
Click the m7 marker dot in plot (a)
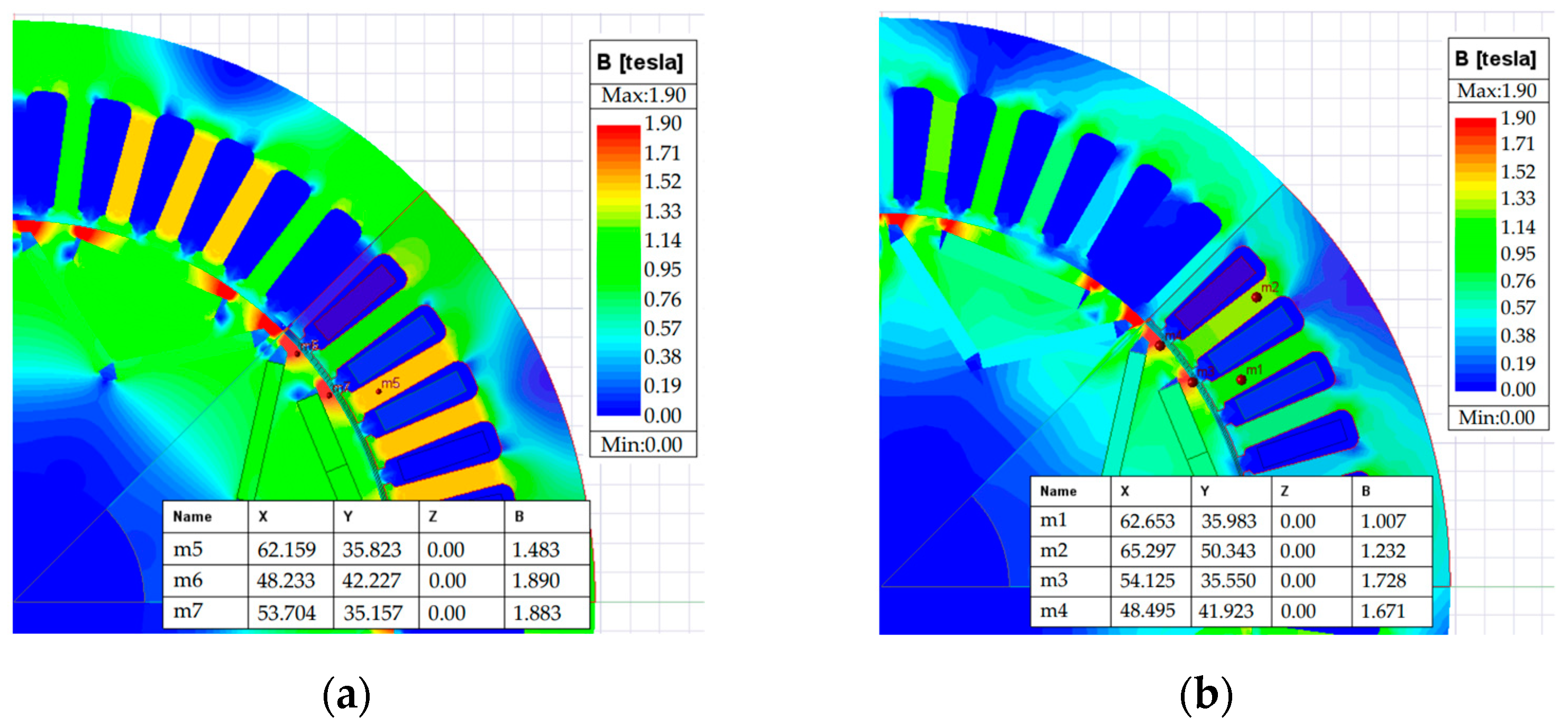pyautogui.click(x=329, y=395)
